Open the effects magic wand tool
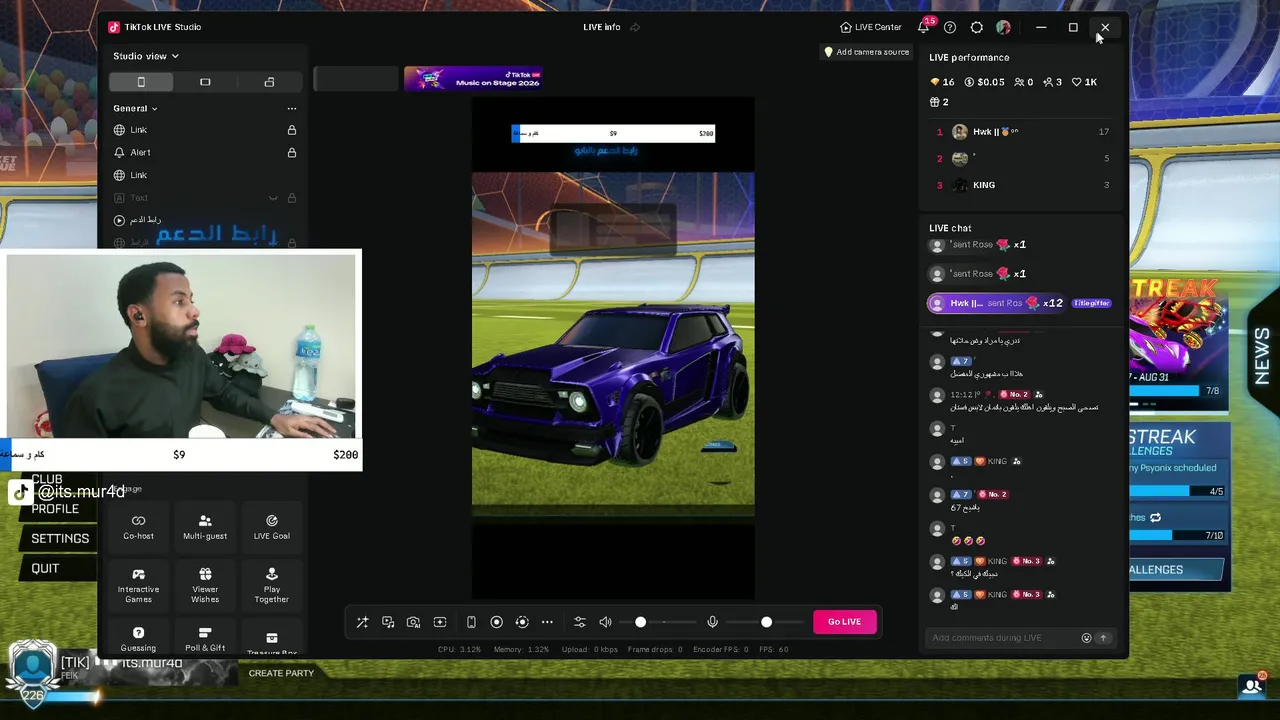Image resolution: width=1280 pixels, height=720 pixels. click(x=363, y=622)
